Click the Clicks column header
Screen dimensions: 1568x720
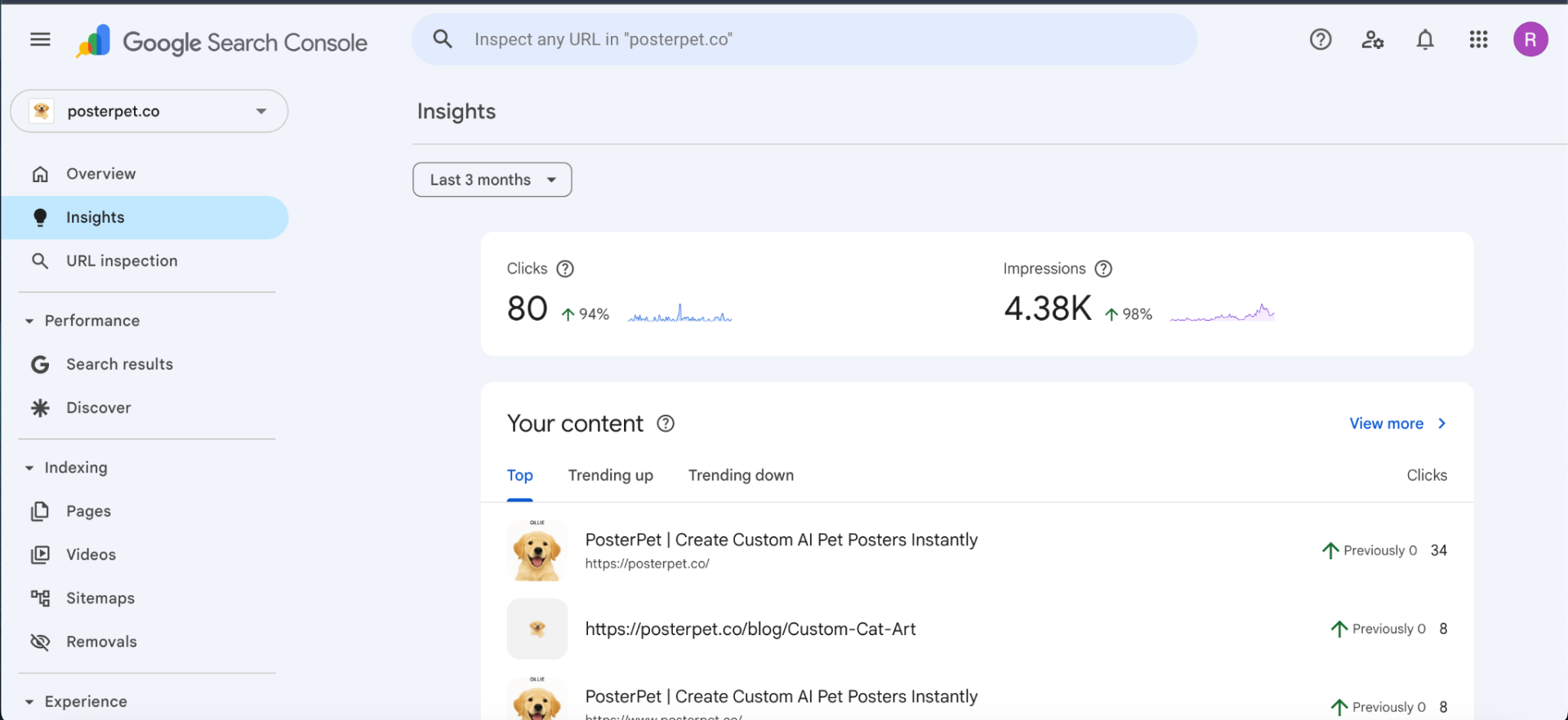[x=1427, y=475]
